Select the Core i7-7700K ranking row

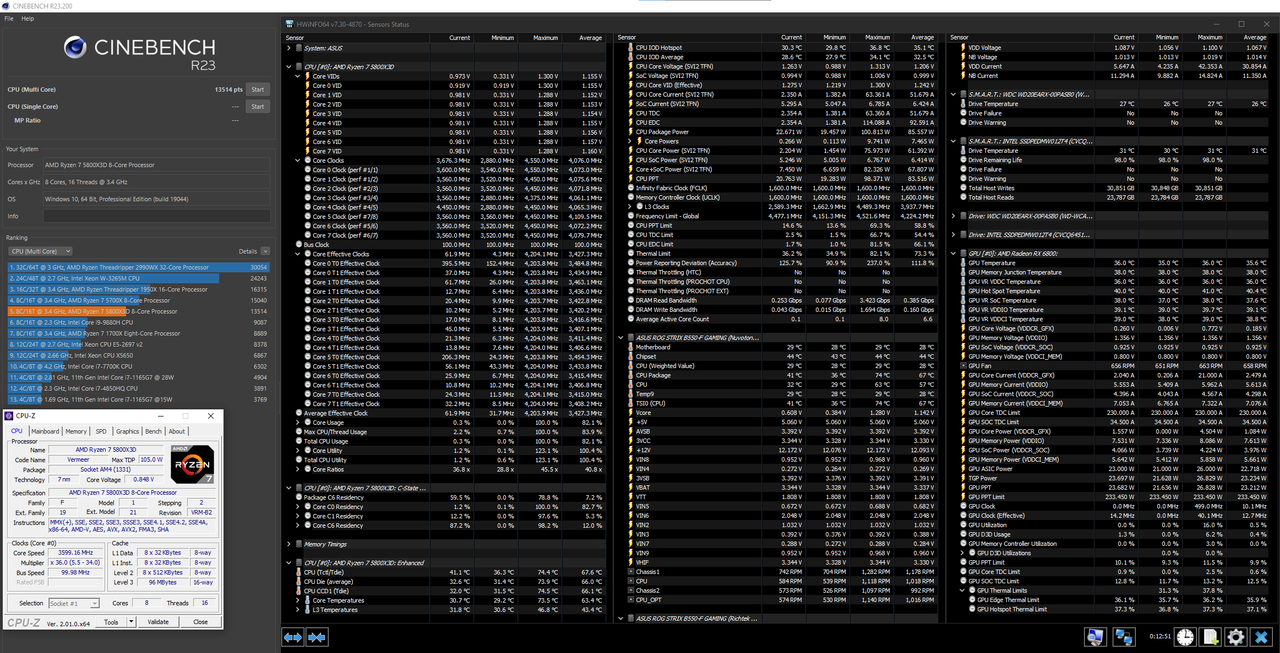click(x=137, y=366)
